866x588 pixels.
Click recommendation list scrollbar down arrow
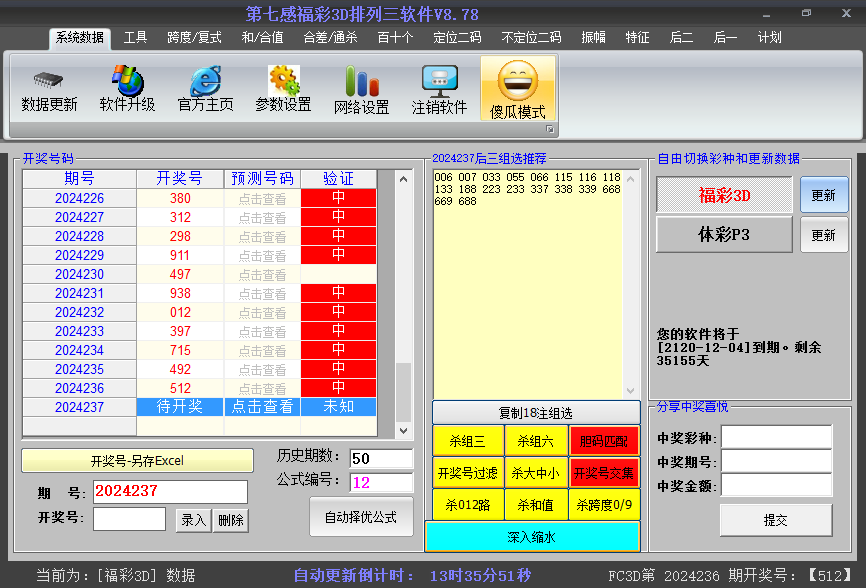[631, 391]
